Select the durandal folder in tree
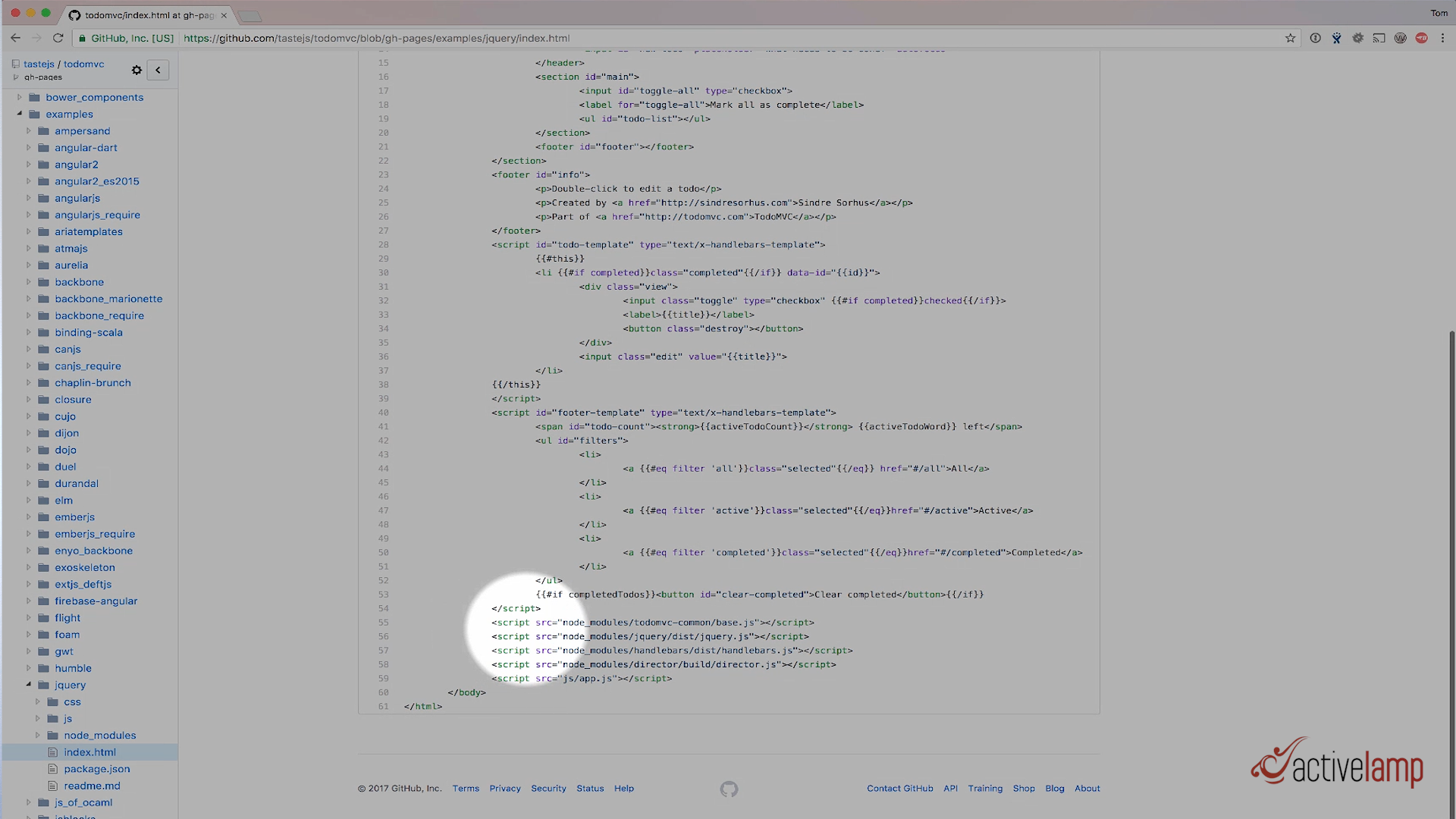This screenshot has width=1456, height=819. click(77, 484)
